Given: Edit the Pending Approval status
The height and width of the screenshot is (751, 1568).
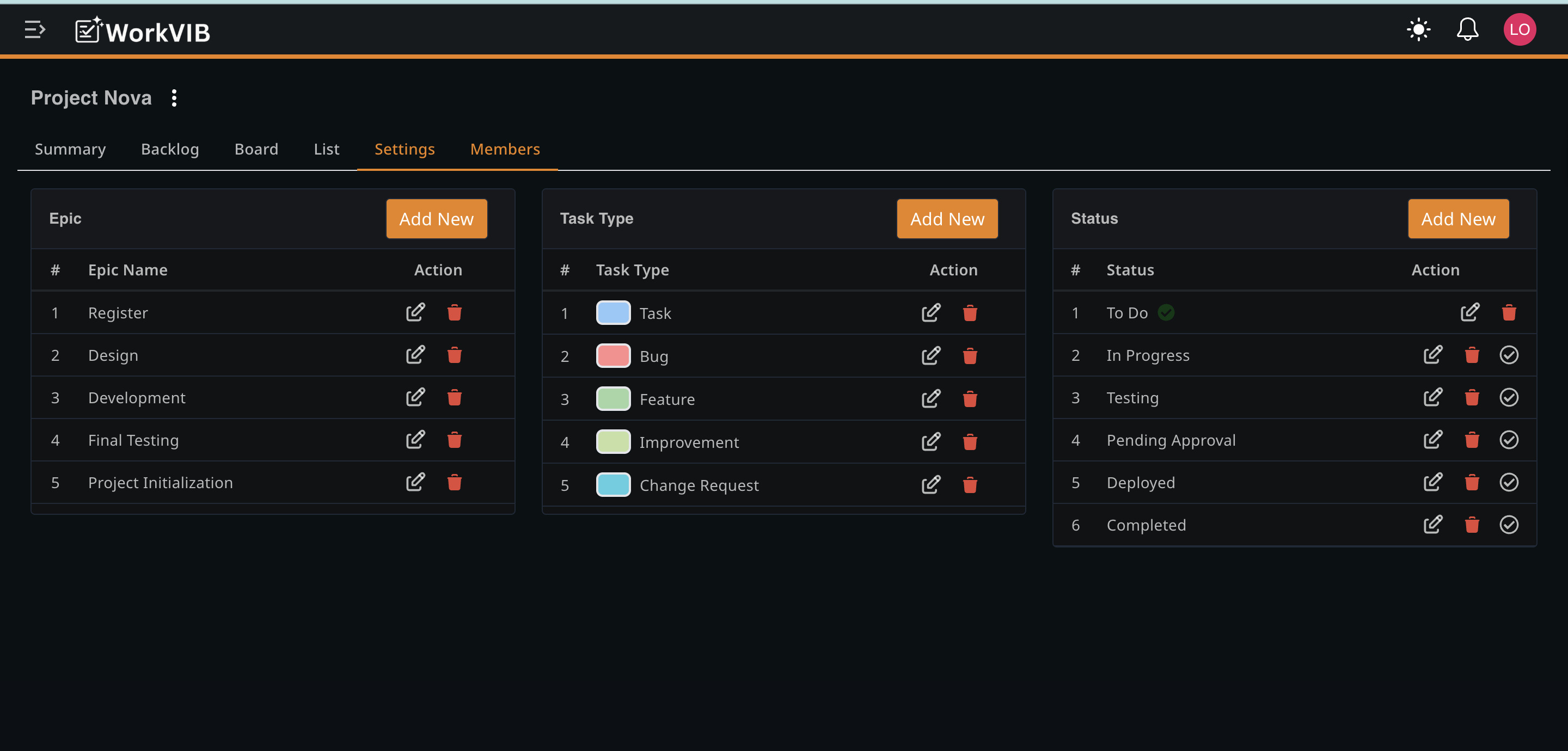Looking at the screenshot, I should point(1432,439).
